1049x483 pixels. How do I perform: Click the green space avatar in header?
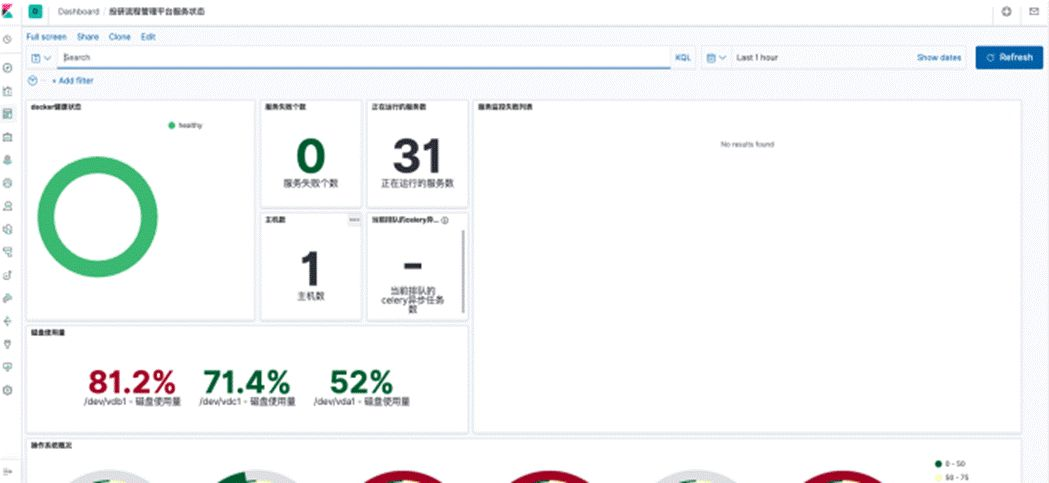click(35, 12)
